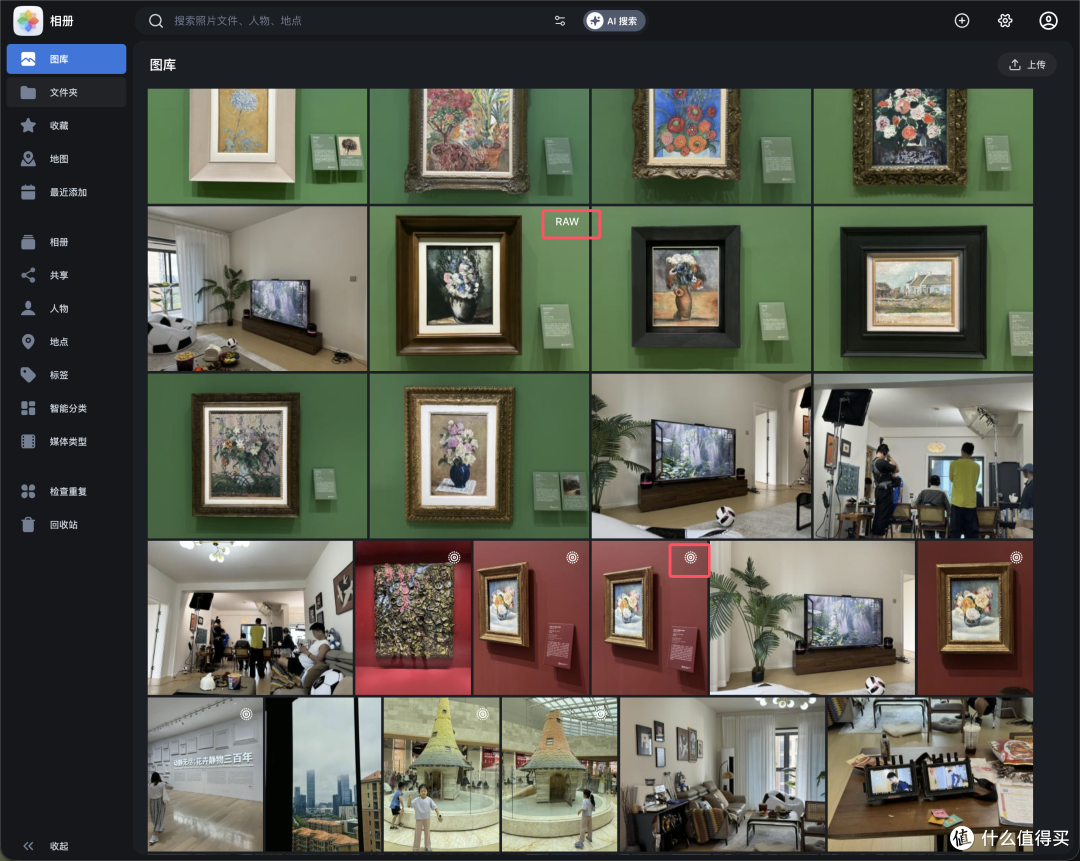Open the cottage landscape painting thumbnail
This screenshot has width=1080, height=861.
923,289
